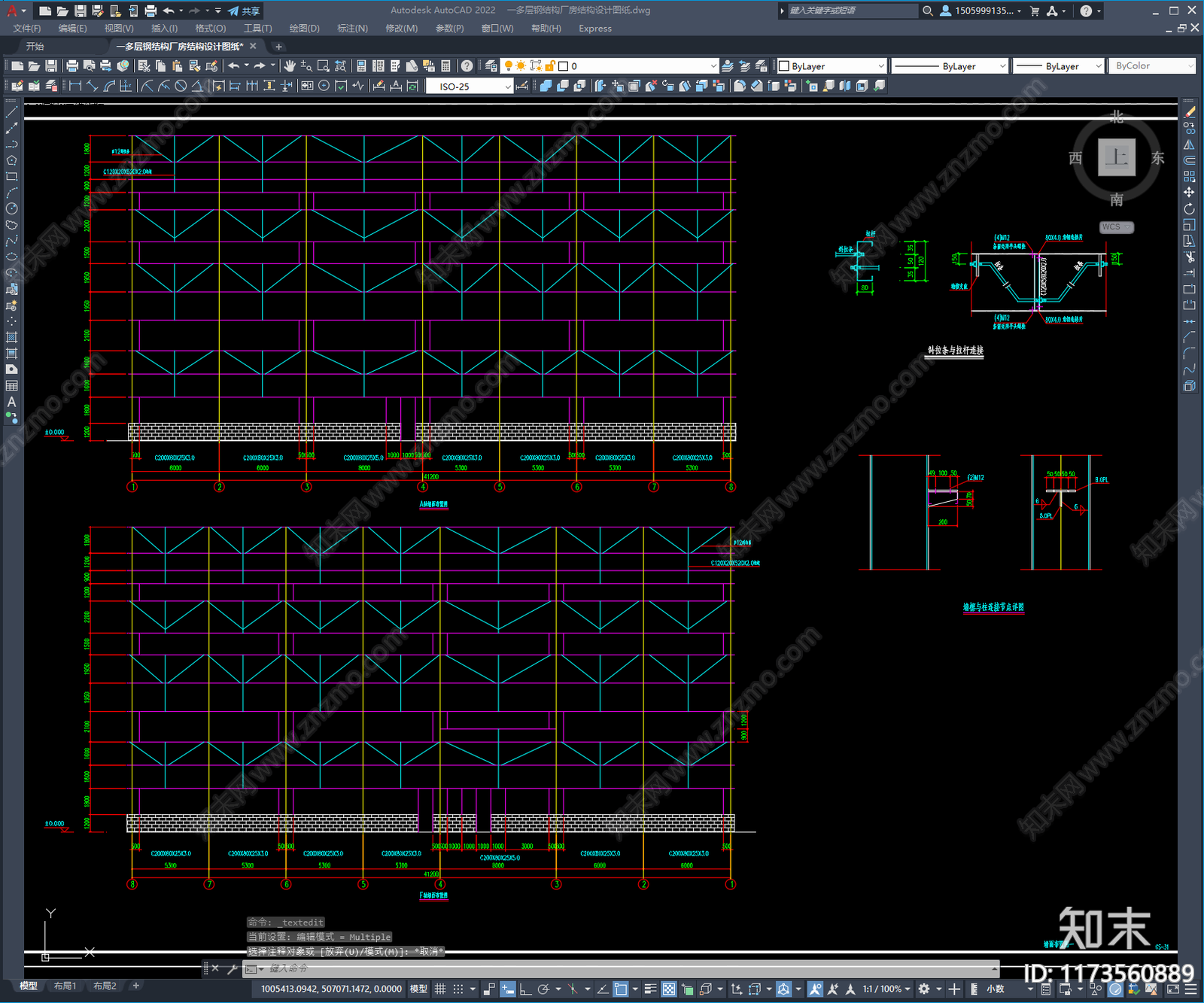Viewport: 1204px width, 1003px height.
Task: Toggle lineweight display in status bar
Action: point(650,989)
